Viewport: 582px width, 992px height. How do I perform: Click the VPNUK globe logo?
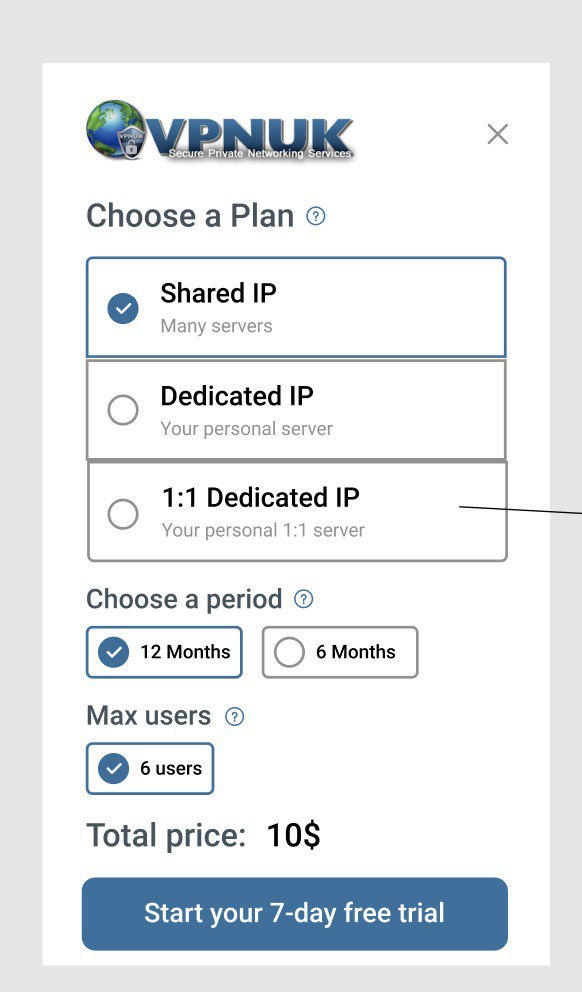click(115, 129)
